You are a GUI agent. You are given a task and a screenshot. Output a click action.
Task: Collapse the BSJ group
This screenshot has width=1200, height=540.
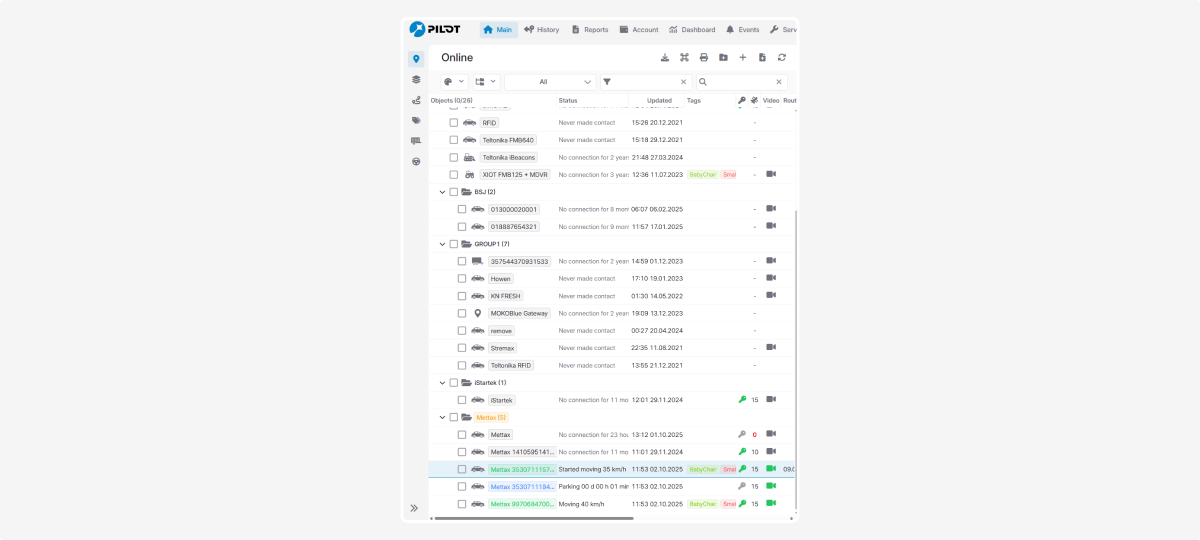442,192
